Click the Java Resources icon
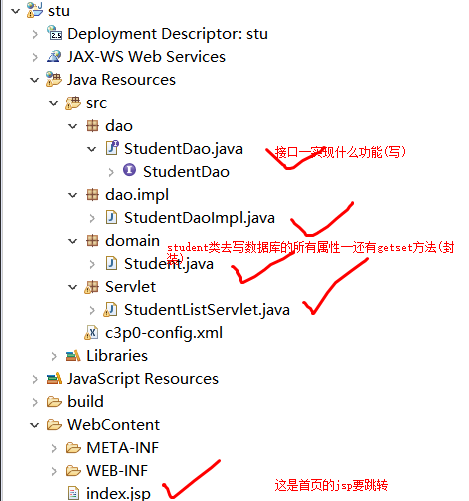 click(54, 79)
